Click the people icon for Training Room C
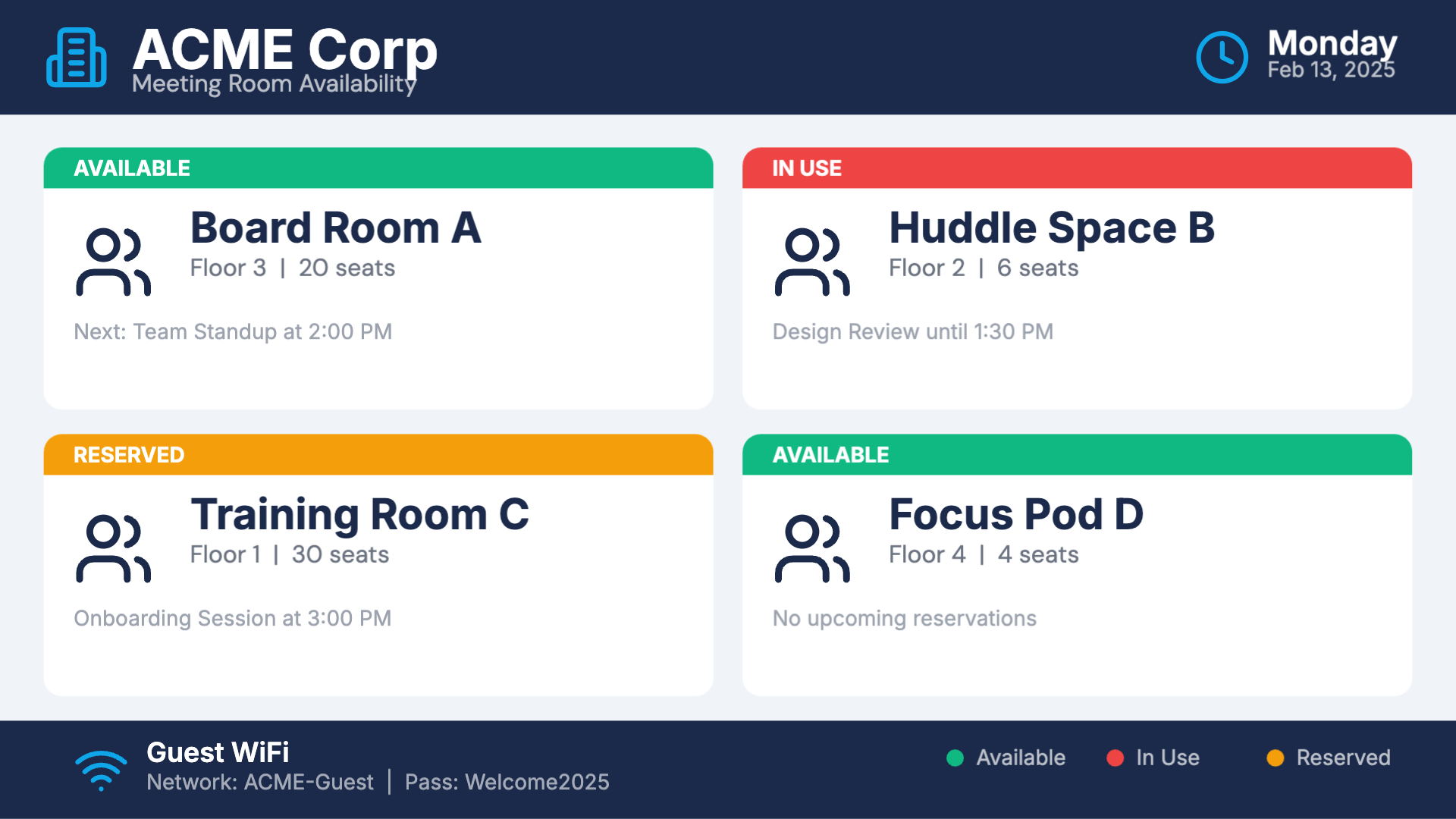 click(114, 548)
